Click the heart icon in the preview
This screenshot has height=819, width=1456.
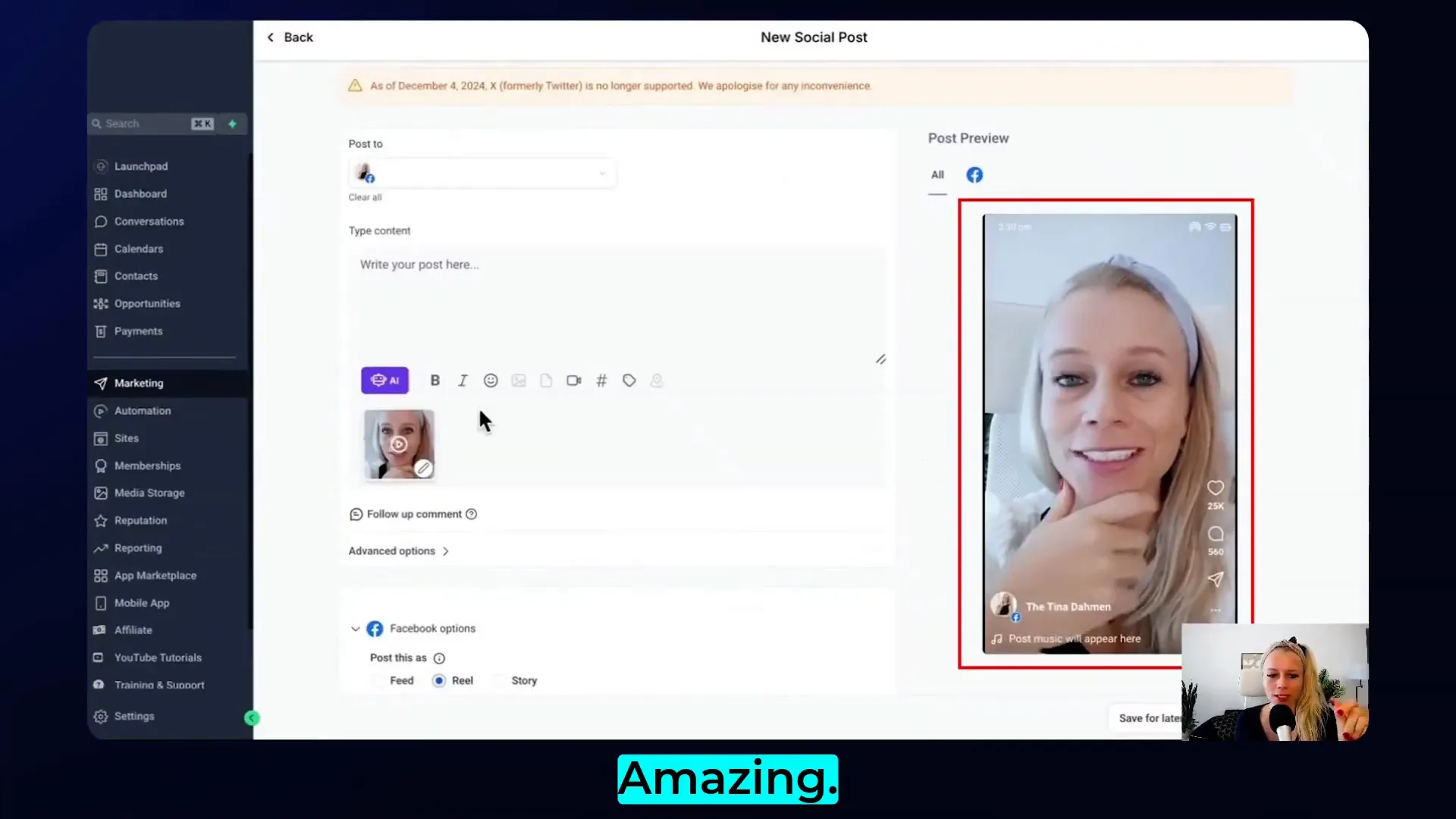(x=1216, y=488)
